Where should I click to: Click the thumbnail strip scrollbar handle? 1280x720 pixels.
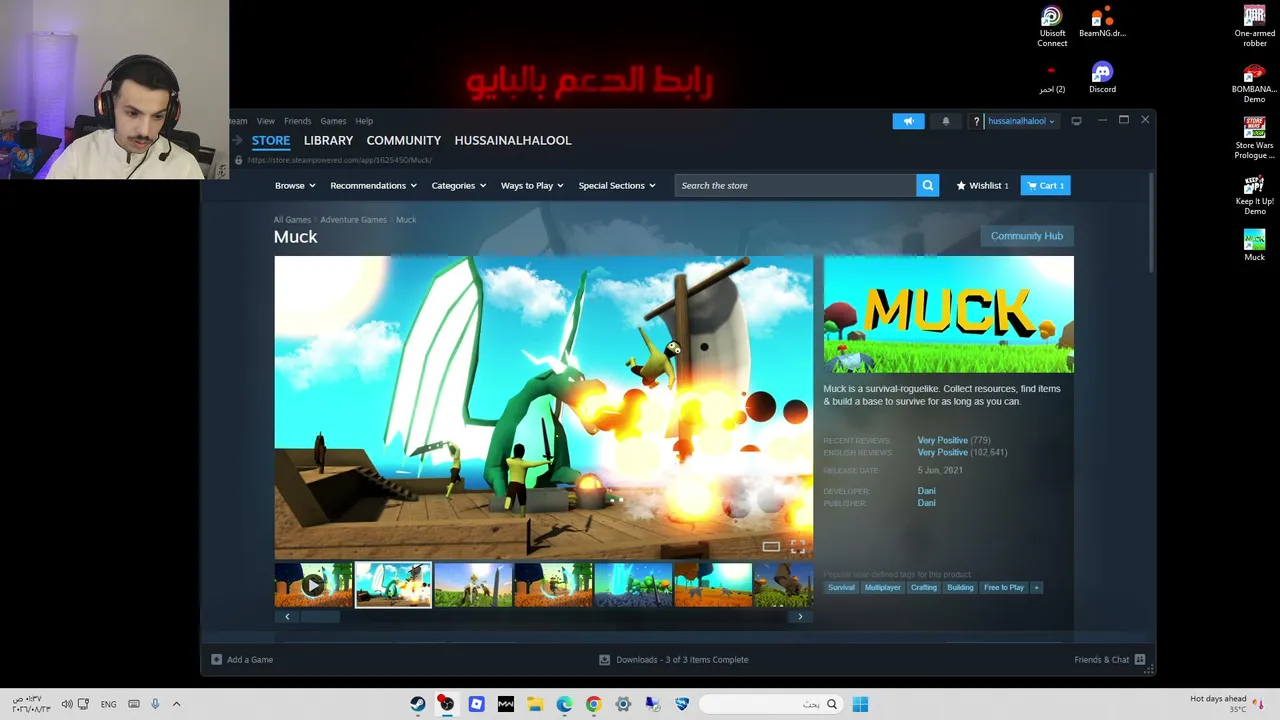[x=320, y=617]
